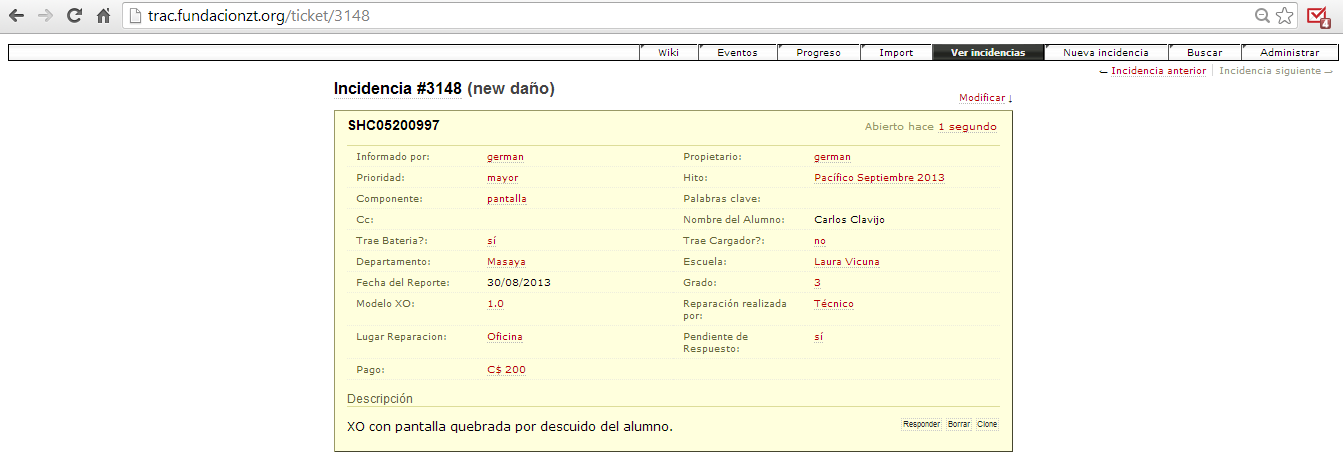Open the Progreso tab
This screenshot has width=1344, height=463.
click(x=818, y=53)
